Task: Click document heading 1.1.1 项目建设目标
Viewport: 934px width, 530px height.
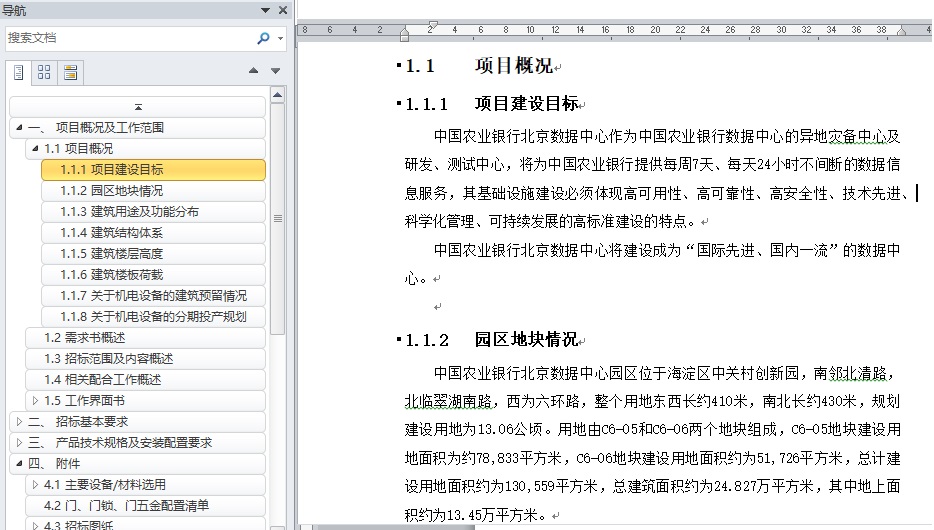Action: [491, 104]
